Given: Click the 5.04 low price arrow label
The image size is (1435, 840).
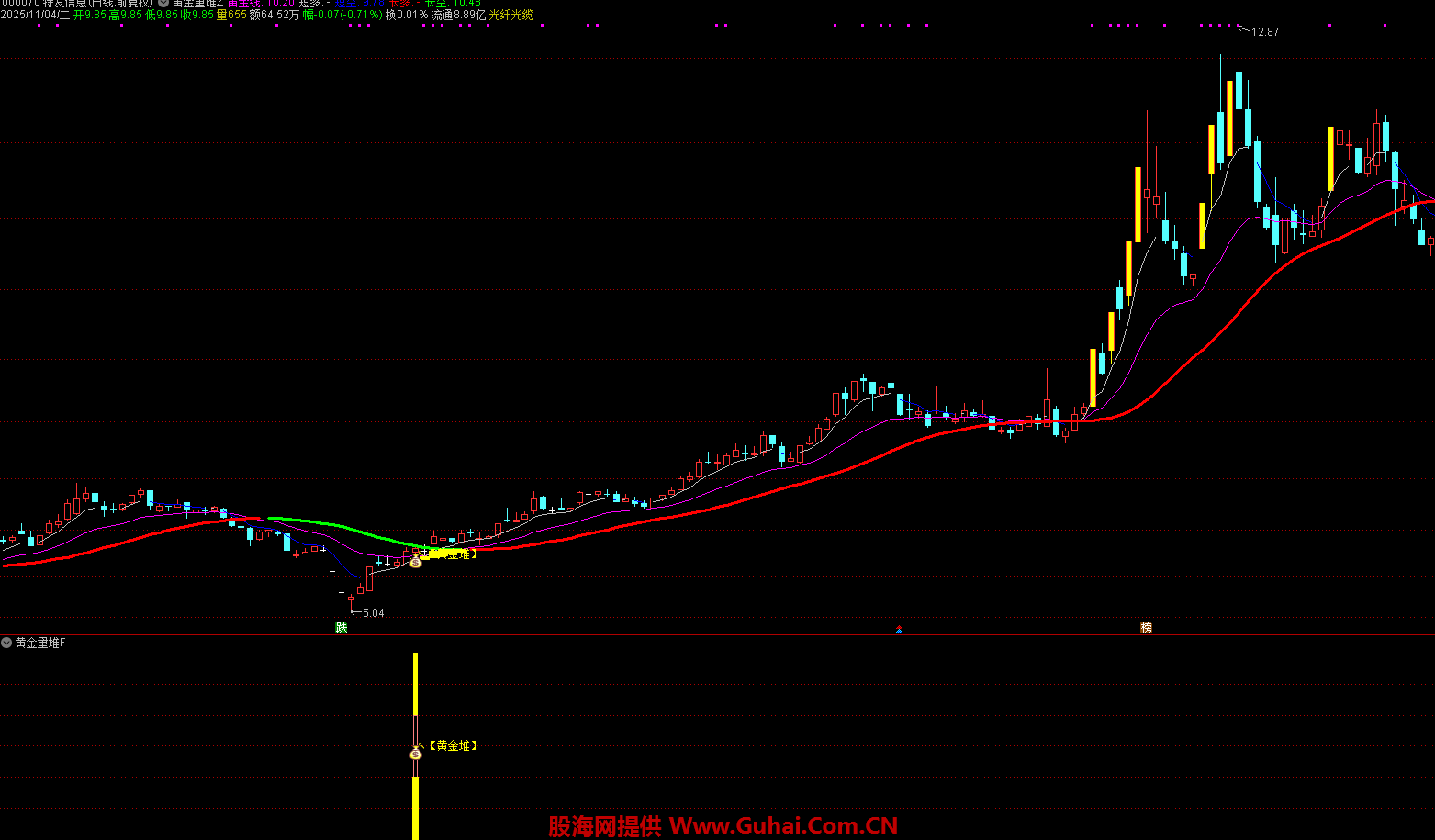Looking at the screenshot, I should (x=369, y=613).
